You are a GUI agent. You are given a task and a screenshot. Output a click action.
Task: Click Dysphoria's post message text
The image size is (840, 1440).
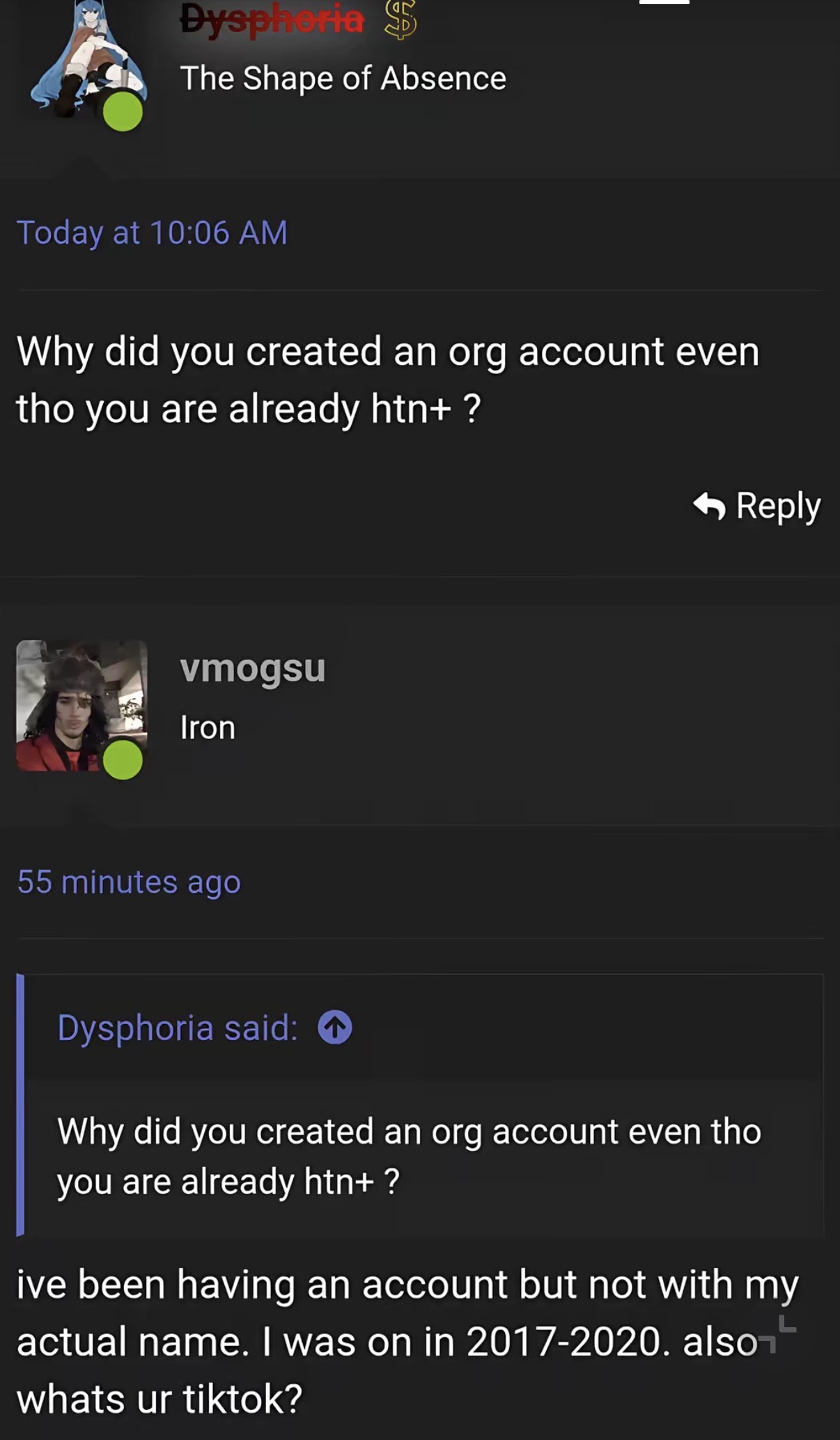[388, 380]
